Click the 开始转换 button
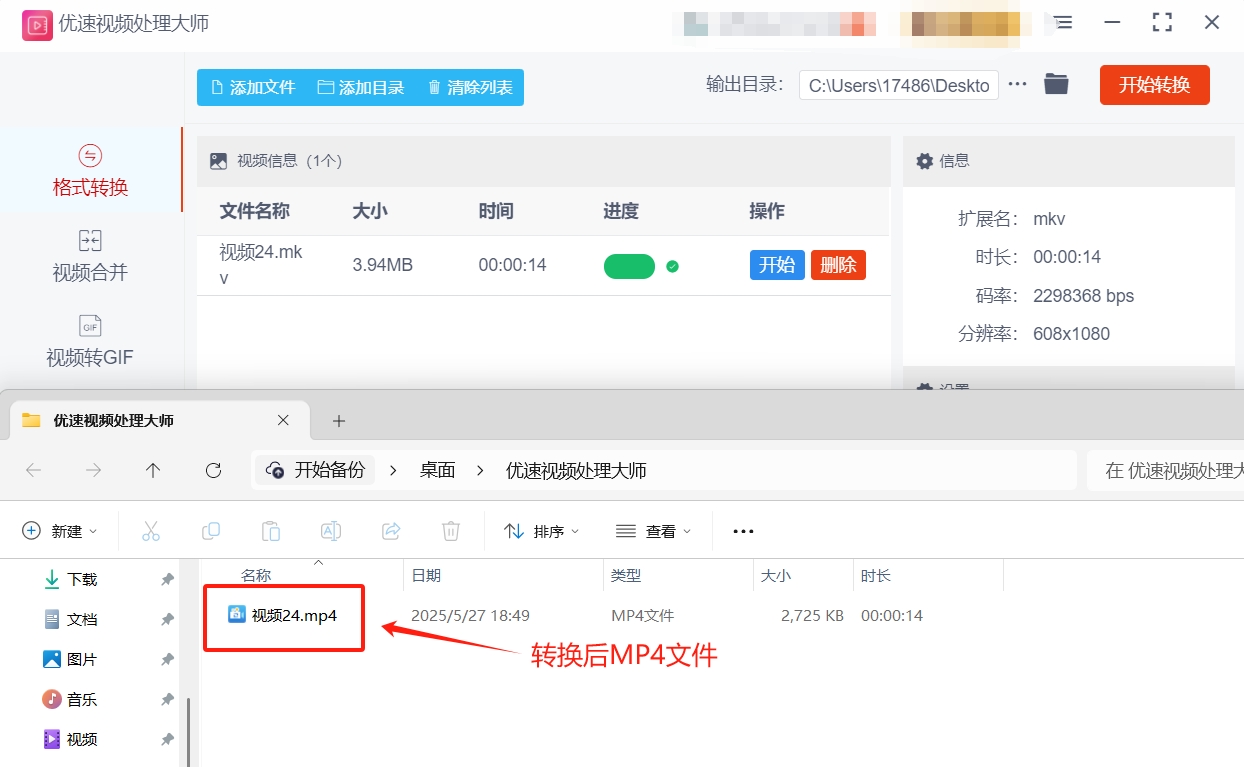Screen dimensions: 1244x767 (x=1154, y=85)
